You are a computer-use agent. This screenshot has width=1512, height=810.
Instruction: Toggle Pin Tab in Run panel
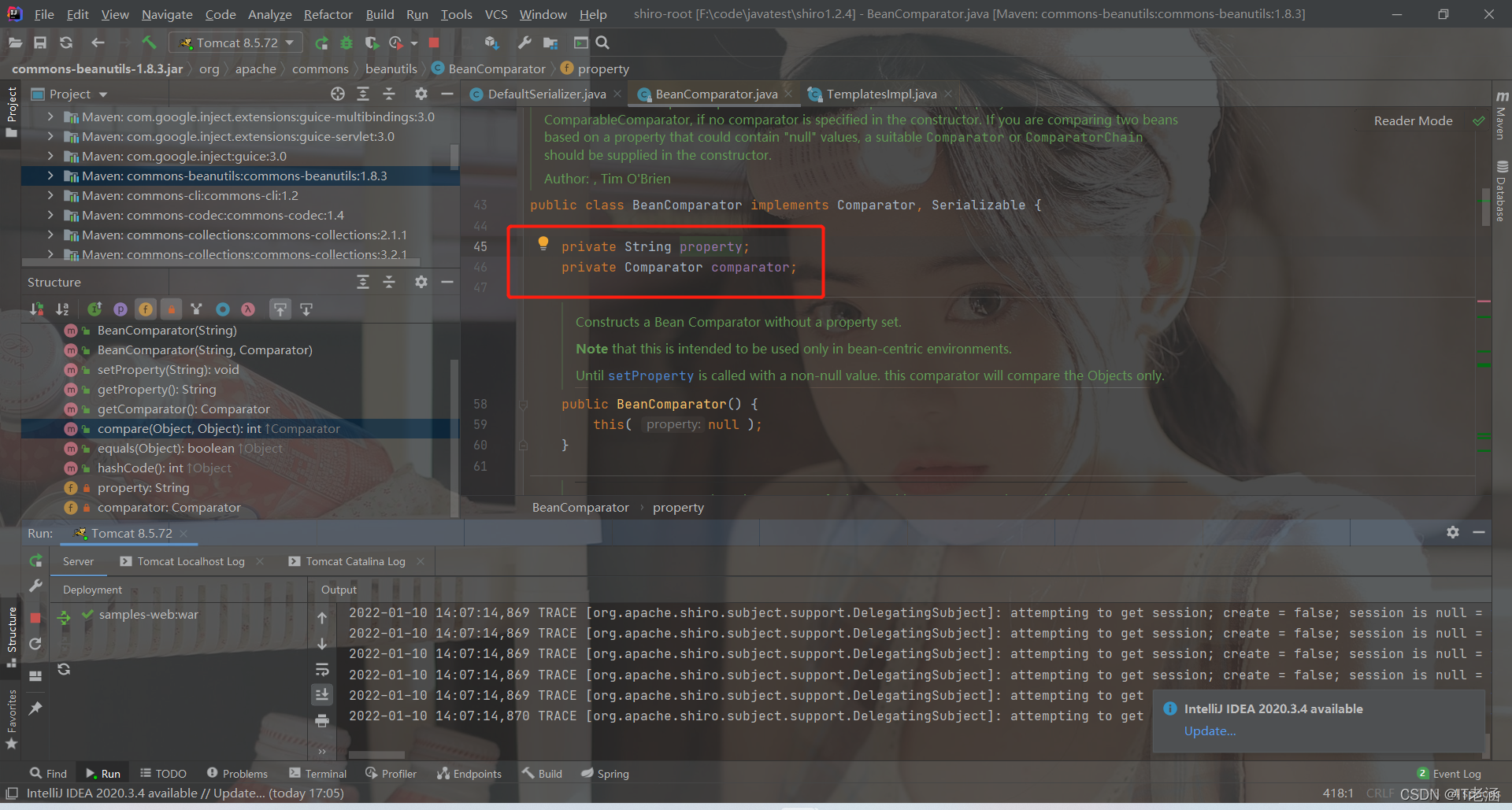tap(35, 708)
